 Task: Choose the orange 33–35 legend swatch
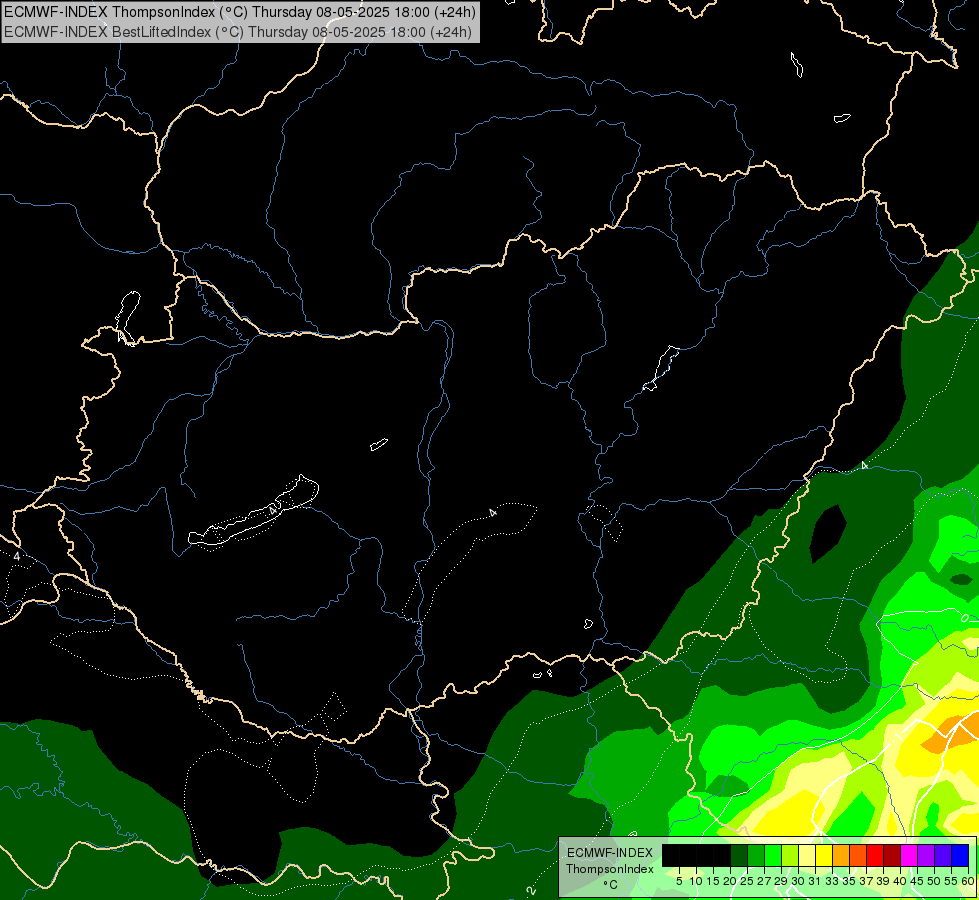coord(841,855)
